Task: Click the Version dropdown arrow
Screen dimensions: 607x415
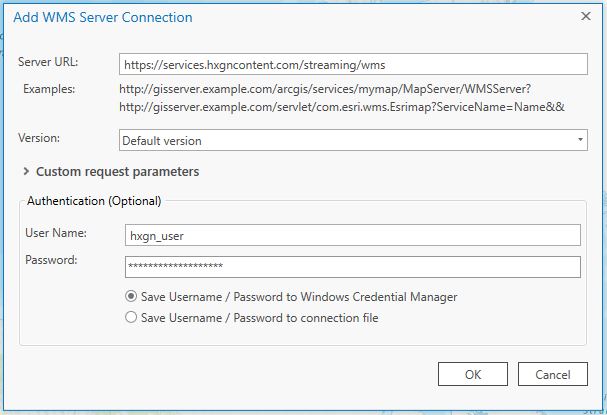Action: tap(581, 141)
